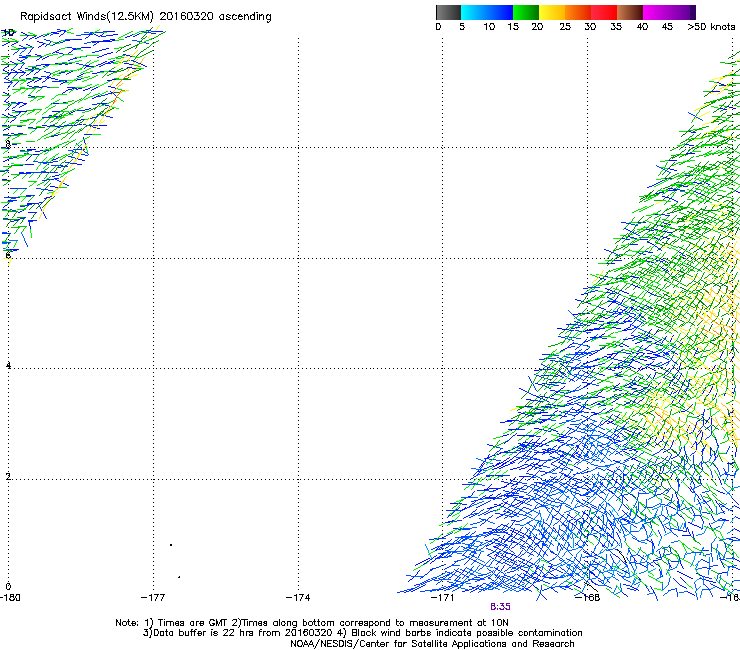The height and width of the screenshot is (650, 740).
Task: Click the latitude 6 axis label
Action: tap(8, 255)
